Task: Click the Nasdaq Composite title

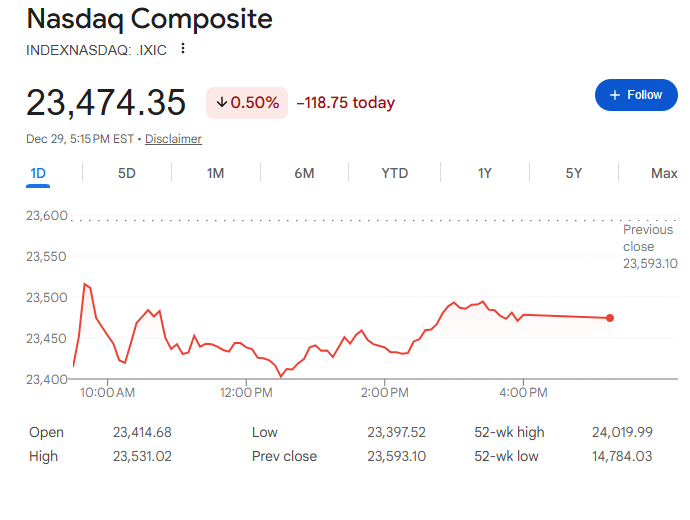Action: 149,19
